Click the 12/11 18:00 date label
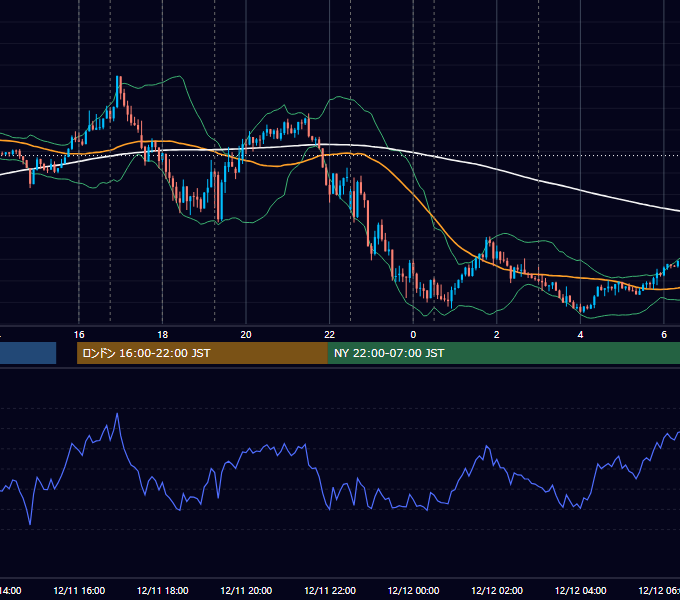680x600 pixels. coord(163,590)
